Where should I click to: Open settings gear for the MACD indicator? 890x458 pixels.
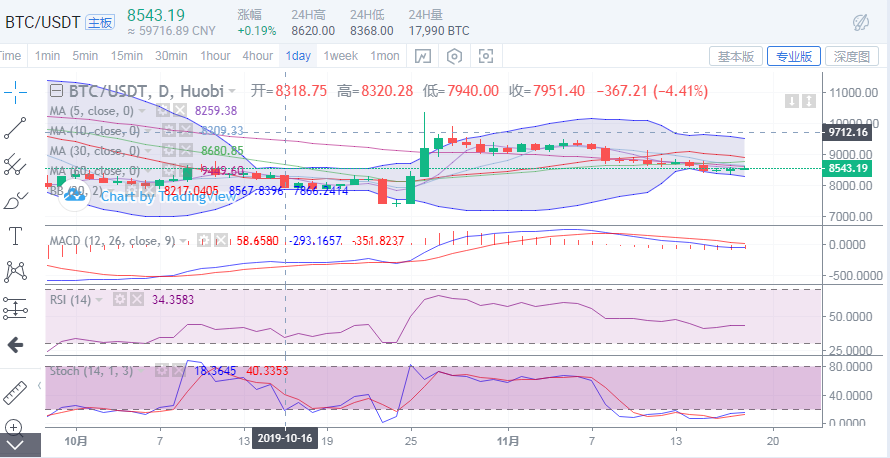[204, 241]
